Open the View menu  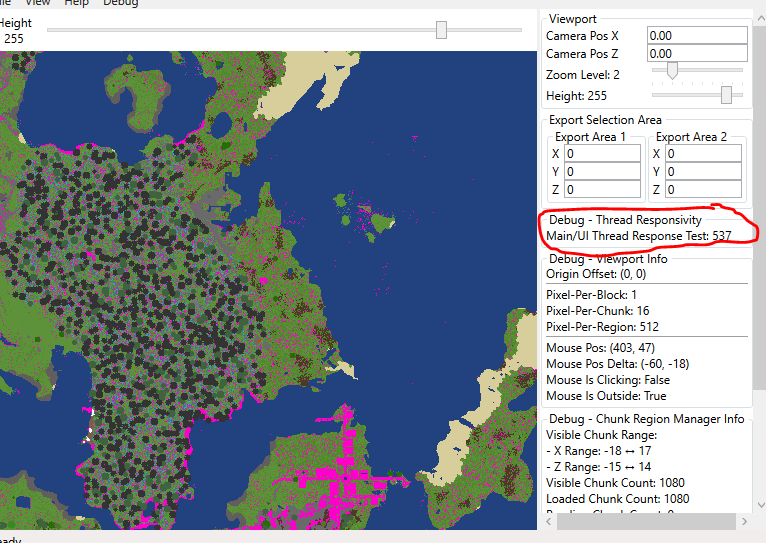click(x=38, y=2)
